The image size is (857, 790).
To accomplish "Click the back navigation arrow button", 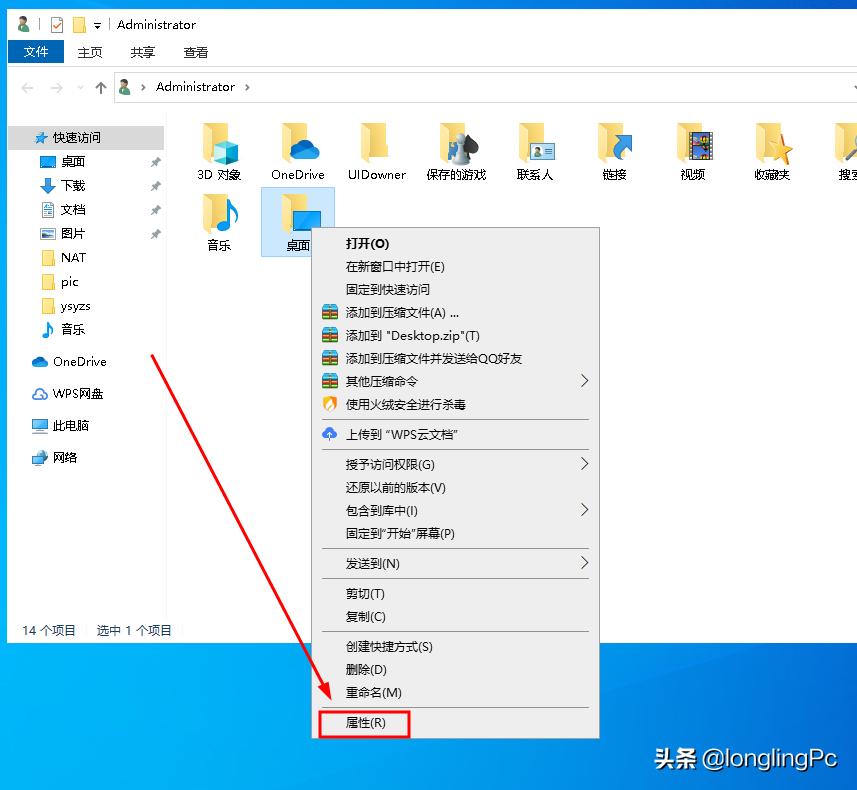I will 27,86.
